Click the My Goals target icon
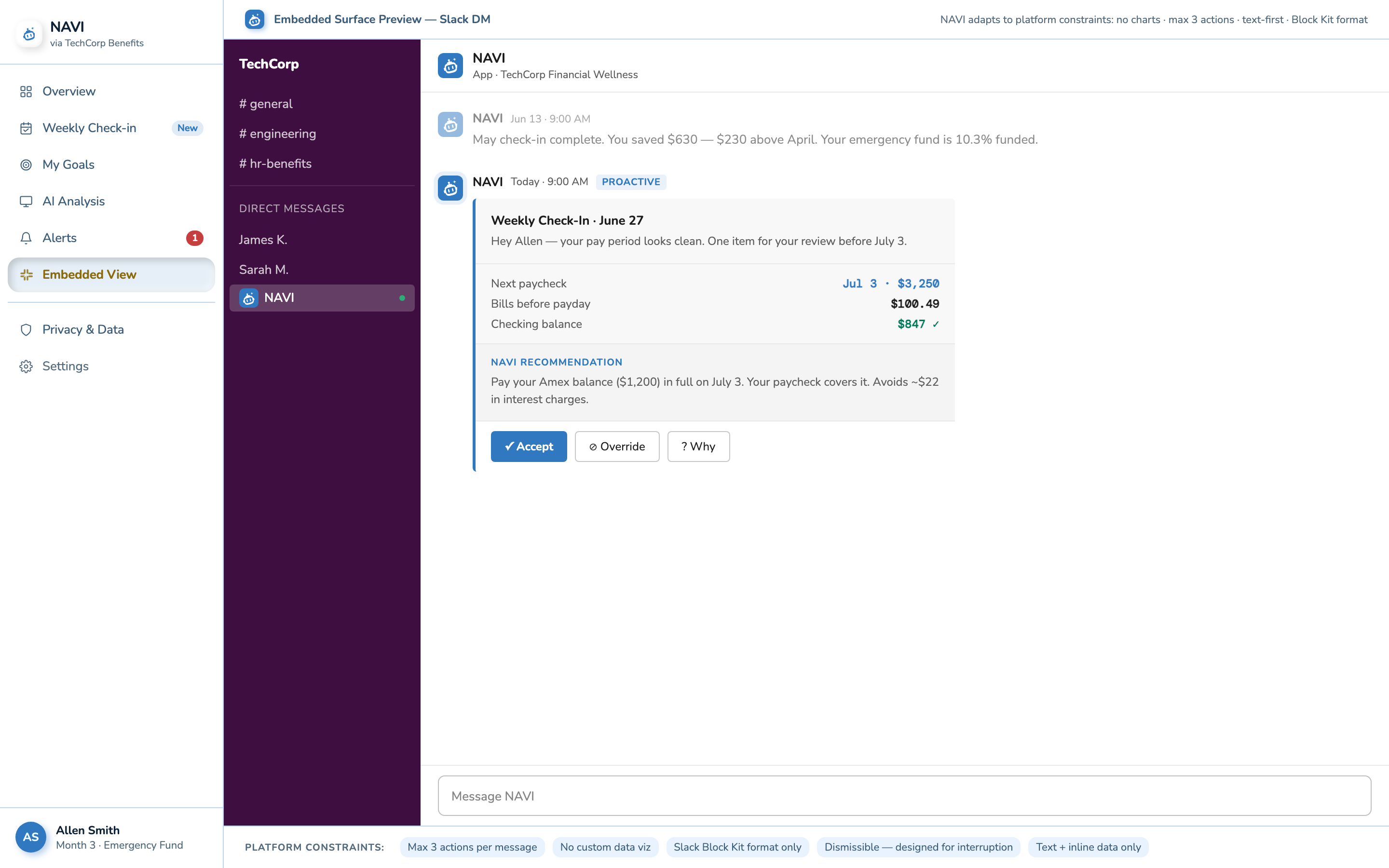The height and width of the screenshot is (868, 1389). point(26,165)
